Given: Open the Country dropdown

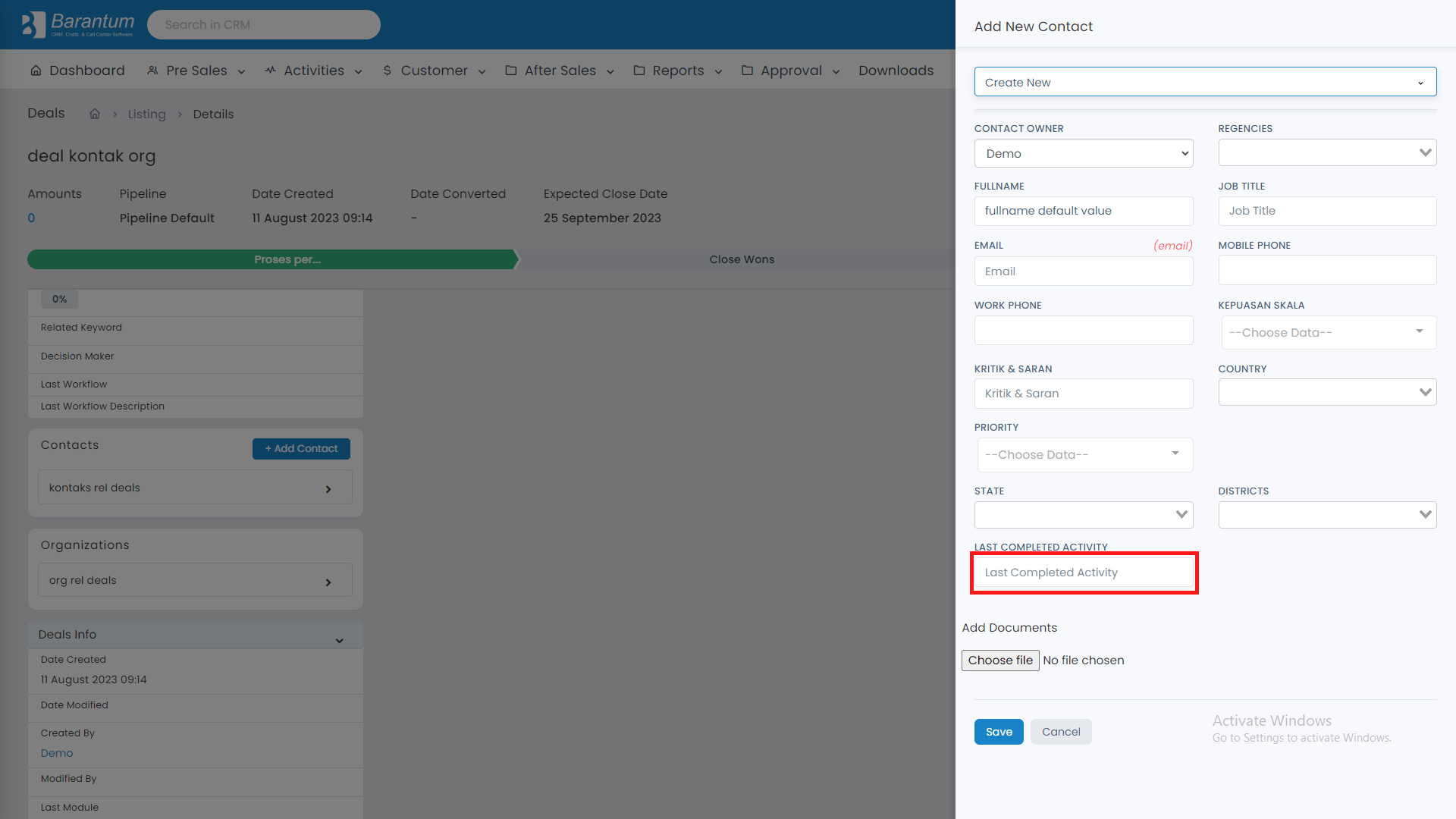Looking at the screenshot, I should [1327, 392].
